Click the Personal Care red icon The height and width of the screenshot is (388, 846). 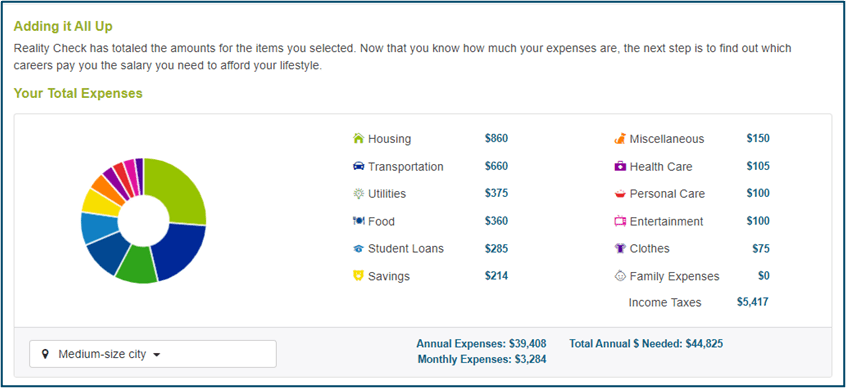[620, 194]
